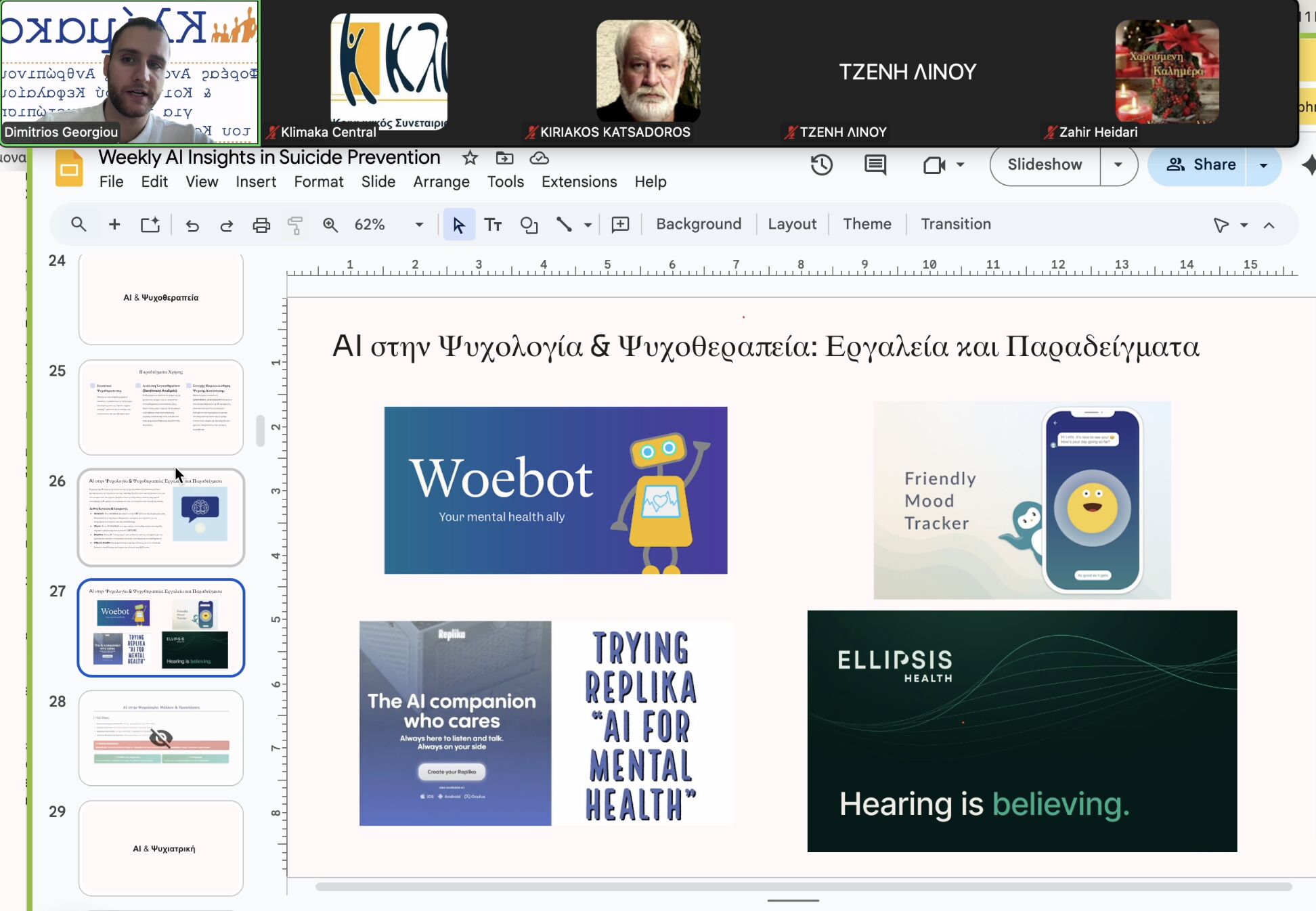The width and height of the screenshot is (1316, 911).
Task: Star the presentation title
Action: pos(470,158)
